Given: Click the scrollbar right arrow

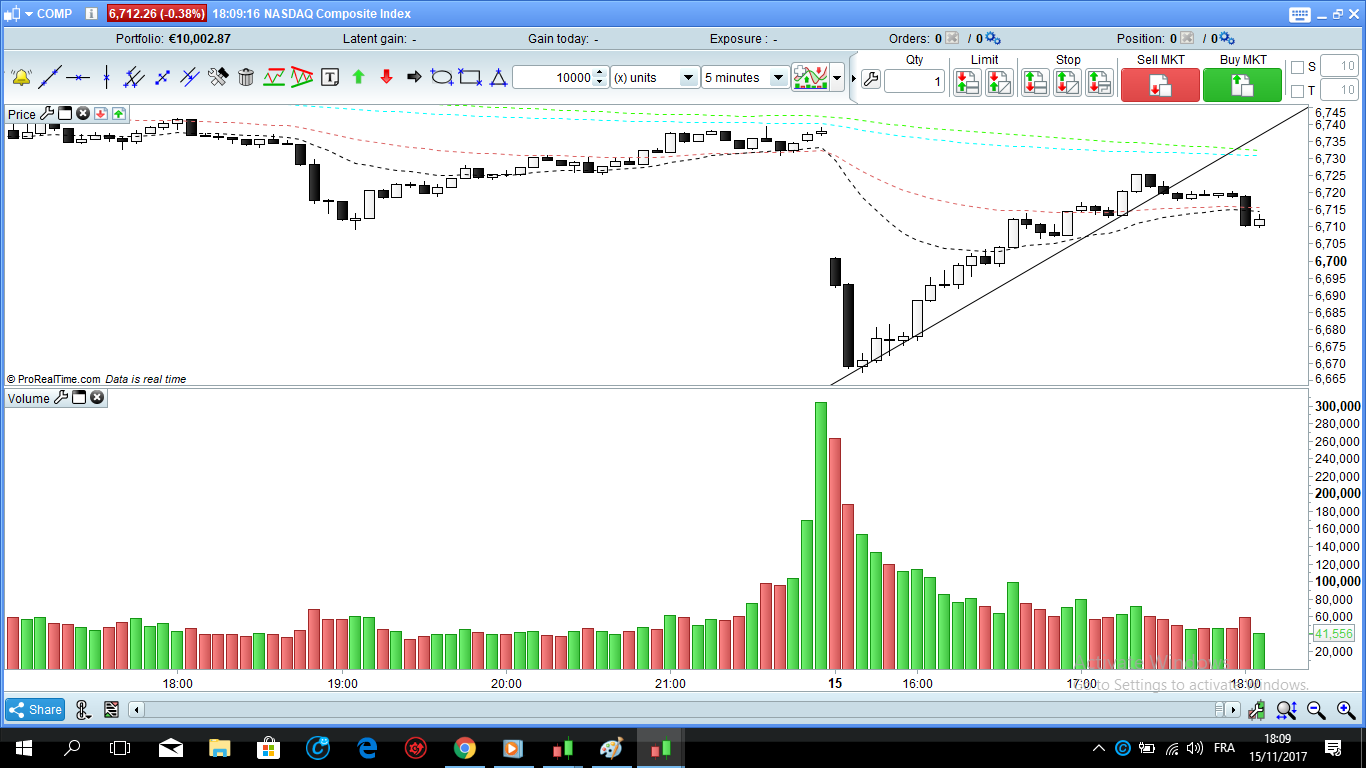Looking at the screenshot, I should click(x=1233, y=710).
